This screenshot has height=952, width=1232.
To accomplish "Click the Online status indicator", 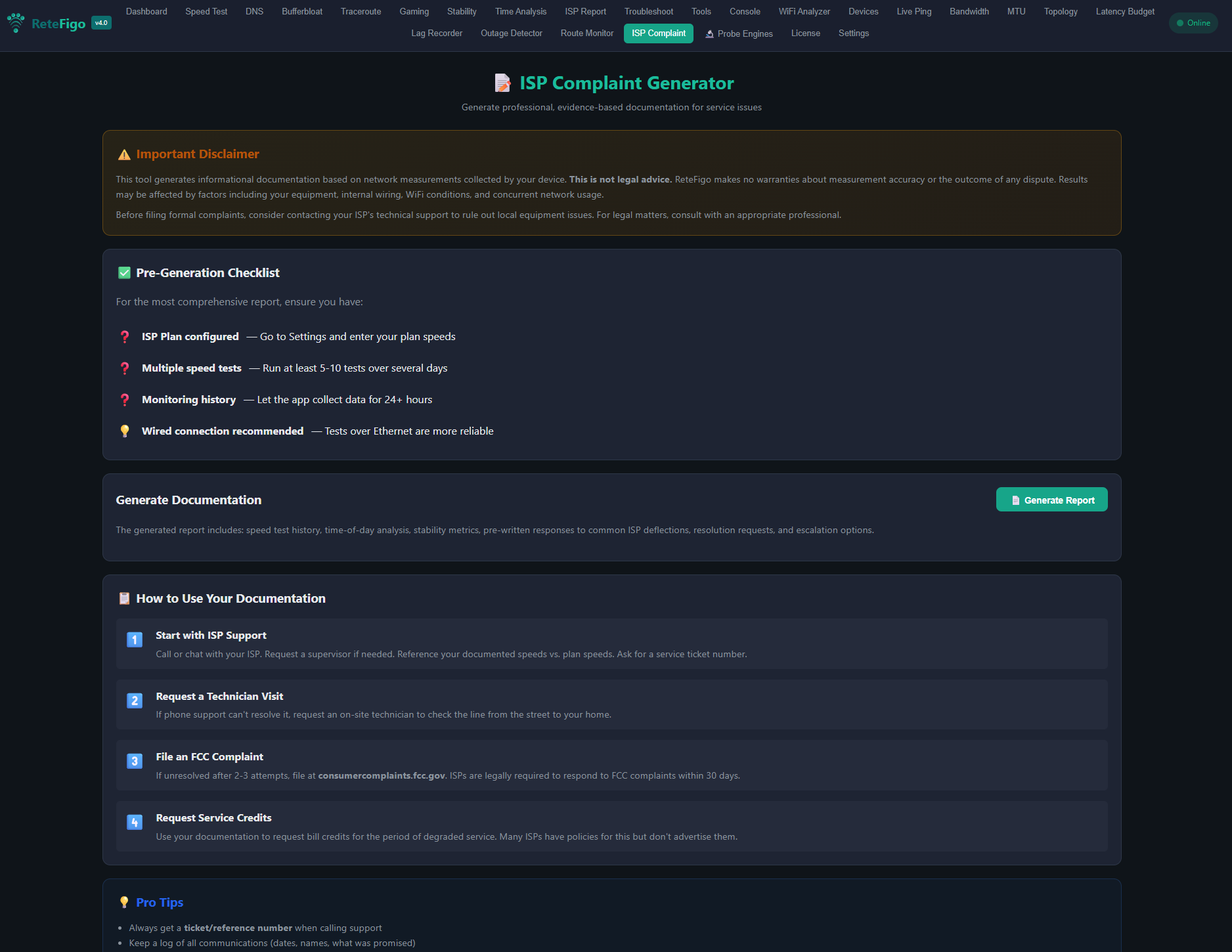I will pyautogui.click(x=1193, y=23).
